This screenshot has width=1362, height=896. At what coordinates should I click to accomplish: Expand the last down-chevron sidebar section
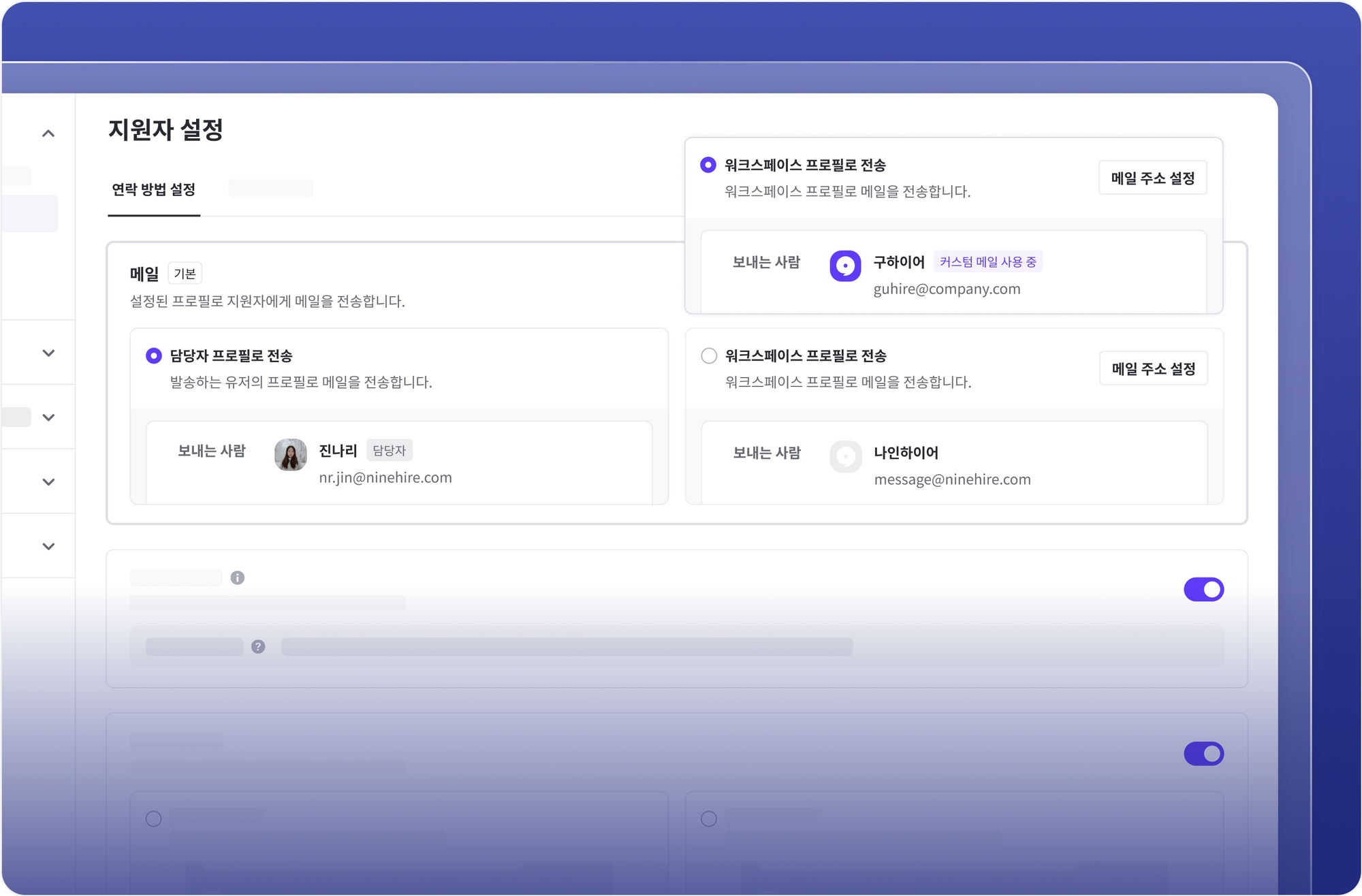click(48, 546)
